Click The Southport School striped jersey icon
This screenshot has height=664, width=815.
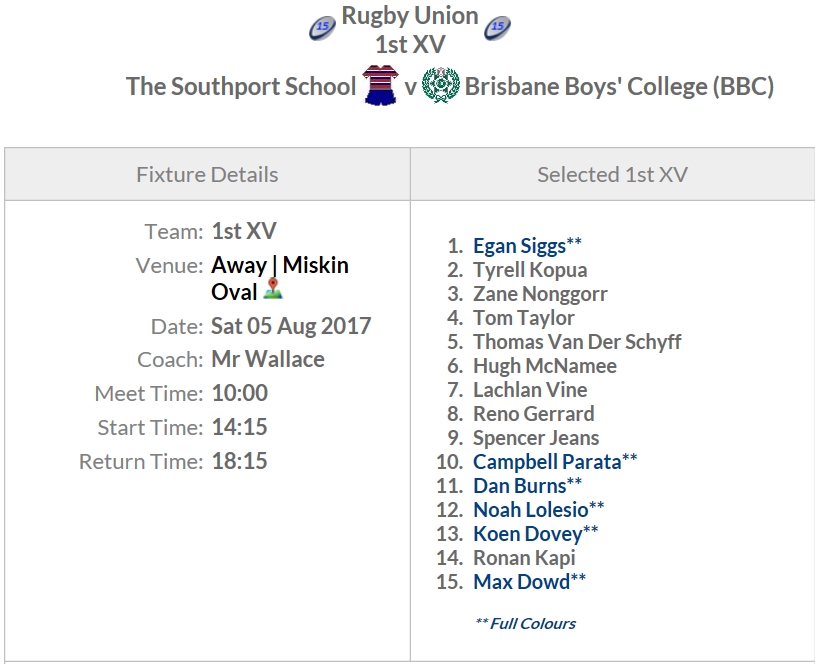tap(379, 85)
